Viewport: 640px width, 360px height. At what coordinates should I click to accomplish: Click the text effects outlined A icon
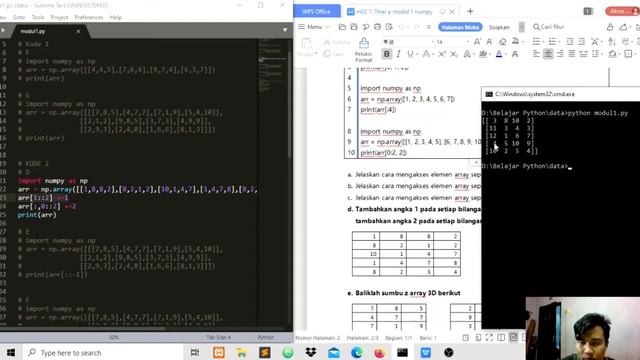[x=467, y=54]
